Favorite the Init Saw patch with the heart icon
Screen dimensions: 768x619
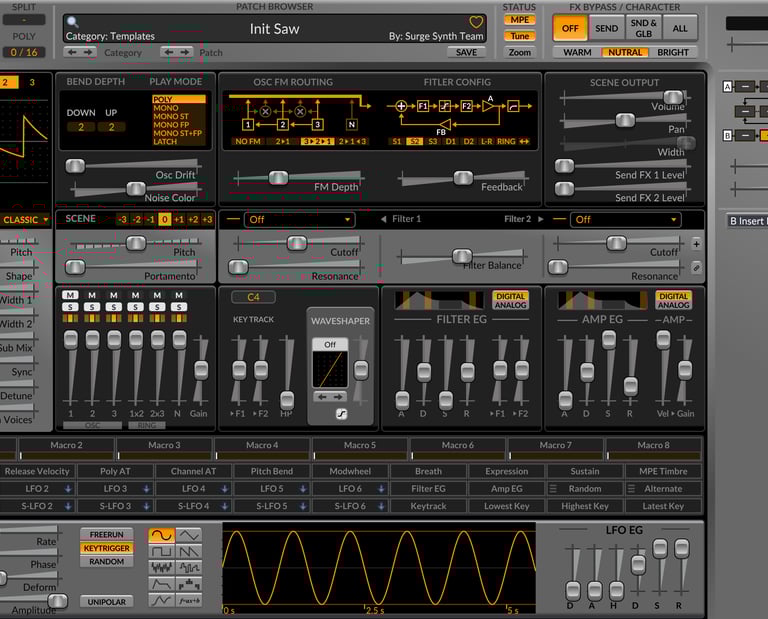pos(477,22)
